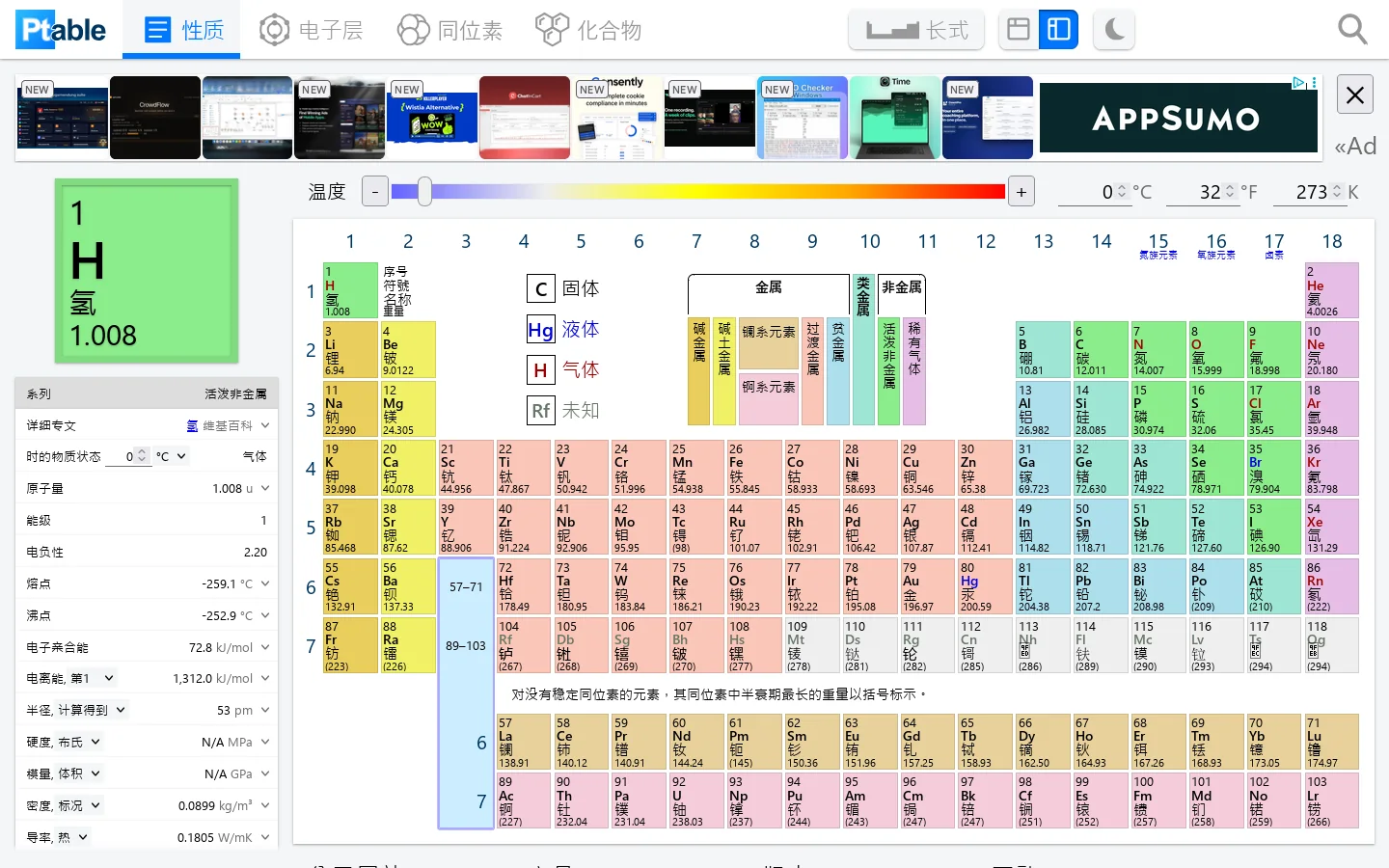Select the unknown state 'Rf' legend icon
This screenshot has height=868, width=1389.
pos(540,410)
